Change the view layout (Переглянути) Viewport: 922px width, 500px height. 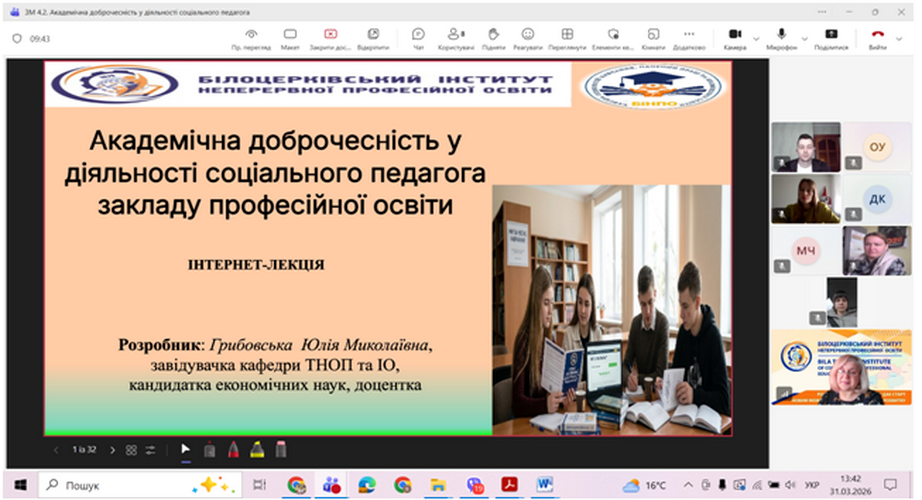click(x=567, y=38)
